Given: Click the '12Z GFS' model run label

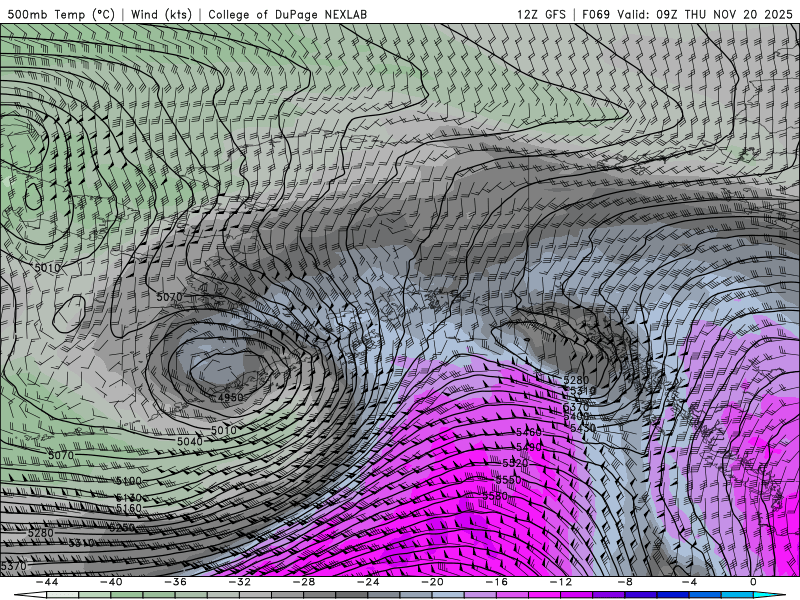Looking at the screenshot, I should coord(541,14).
